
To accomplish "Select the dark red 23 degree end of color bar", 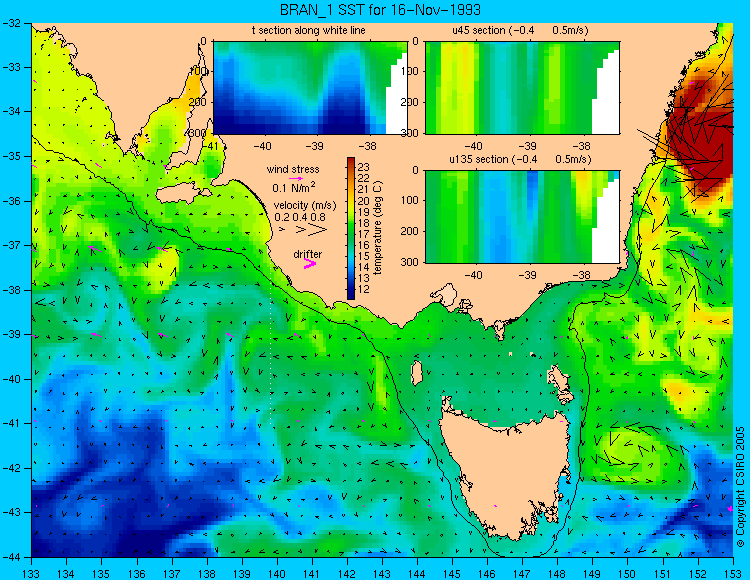I will [351, 161].
